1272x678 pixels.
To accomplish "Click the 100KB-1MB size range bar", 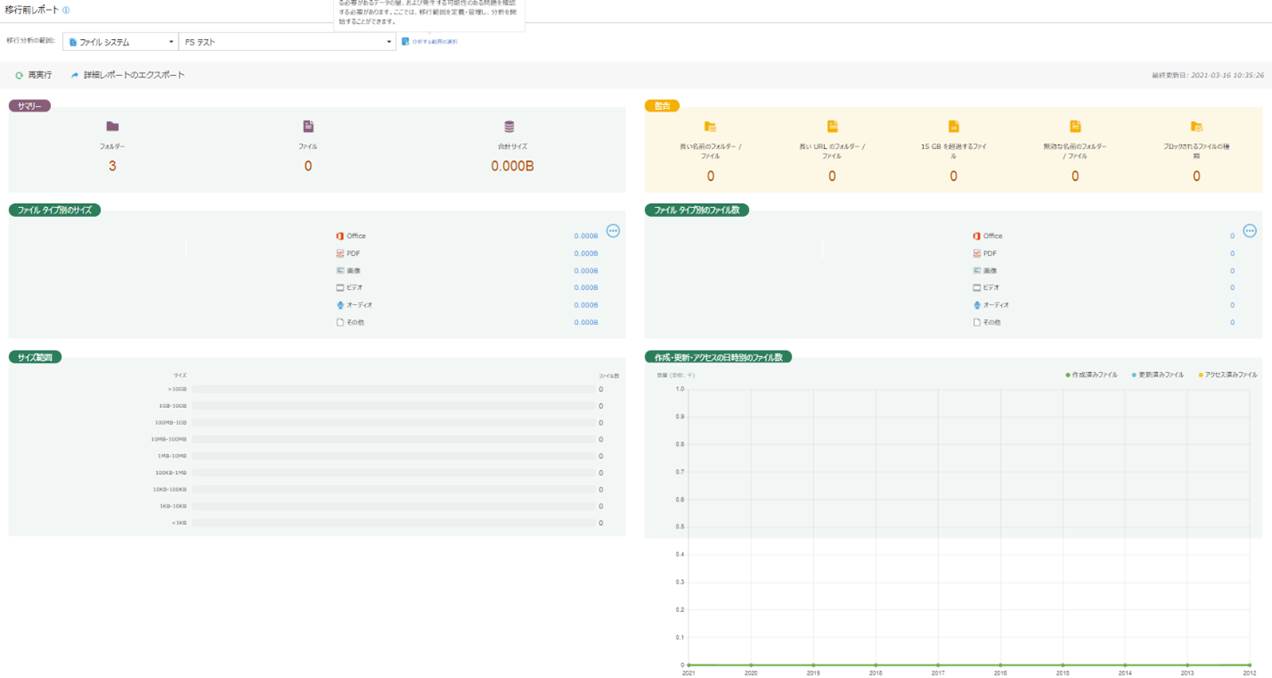I will click(x=393, y=473).
